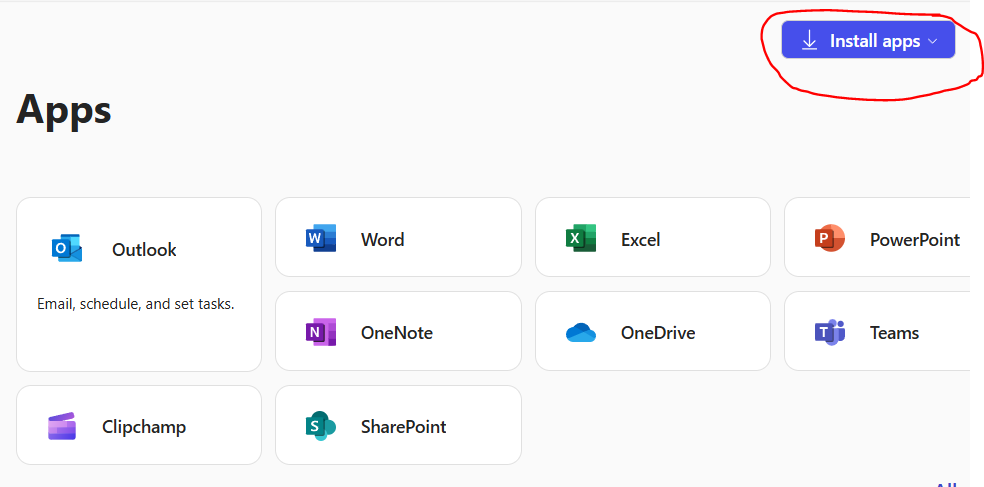Click the Install apps download arrow icon
Viewport: 984px width, 487px height.
pyautogui.click(x=810, y=41)
